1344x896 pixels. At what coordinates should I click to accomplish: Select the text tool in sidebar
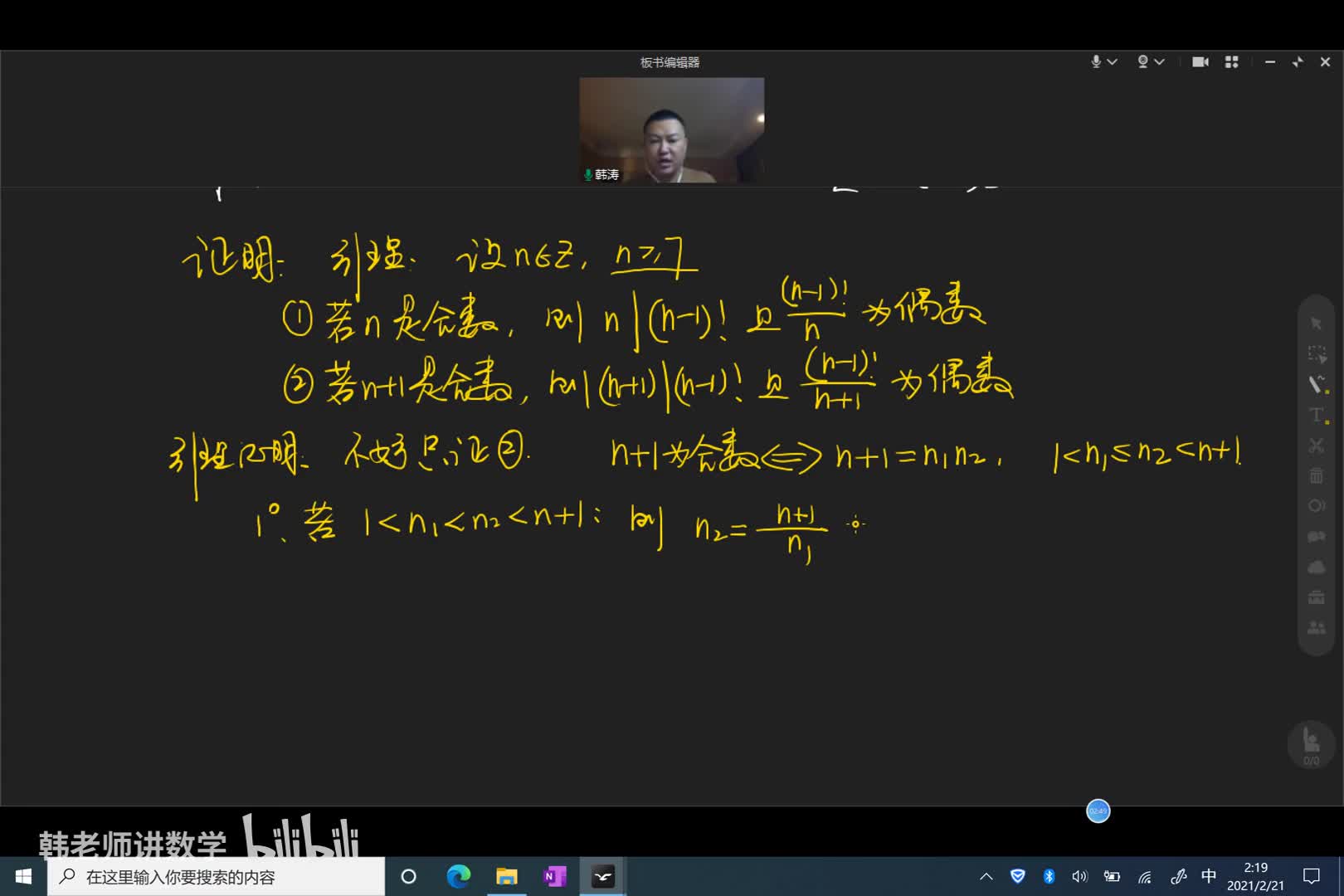click(1316, 415)
